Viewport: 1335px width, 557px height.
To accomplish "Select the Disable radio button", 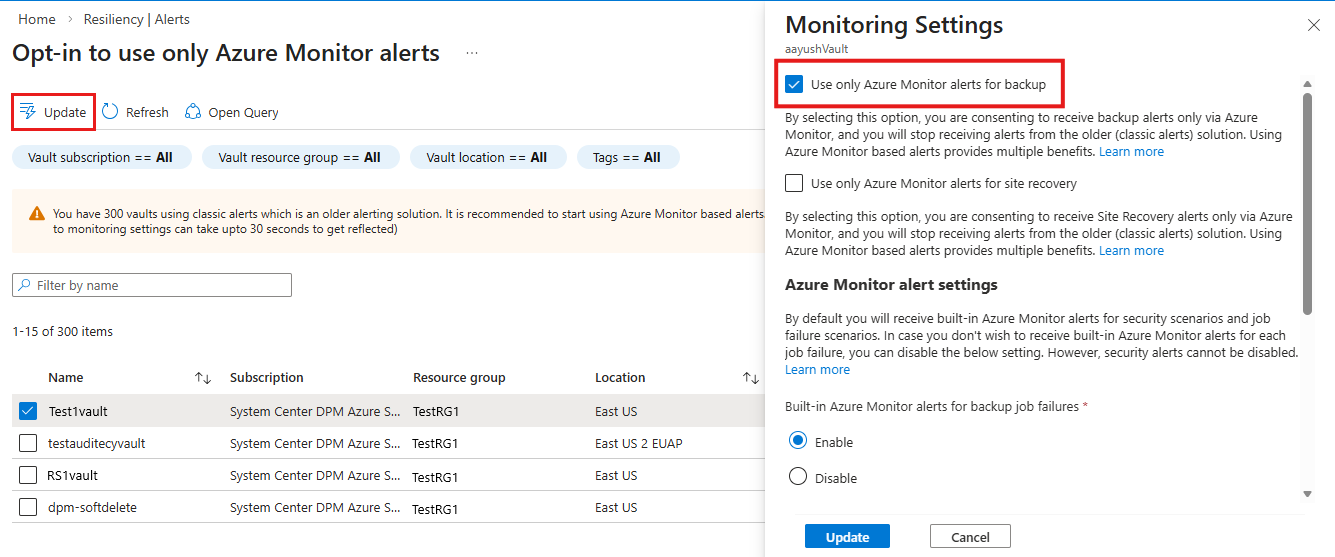I will [x=798, y=477].
